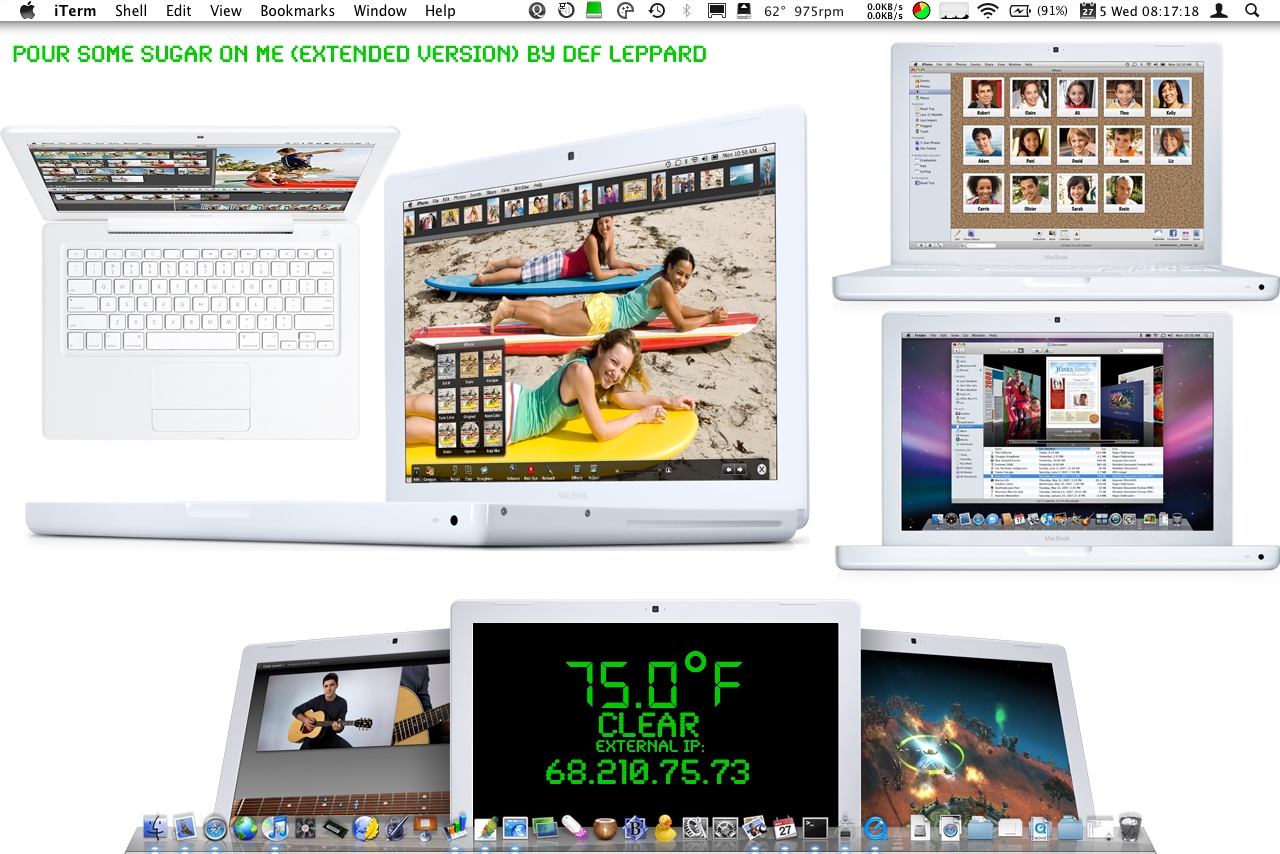
Task: Open Cyberduck yellow duck Dock icon
Action: pyautogui.click(x=664, y=827)
